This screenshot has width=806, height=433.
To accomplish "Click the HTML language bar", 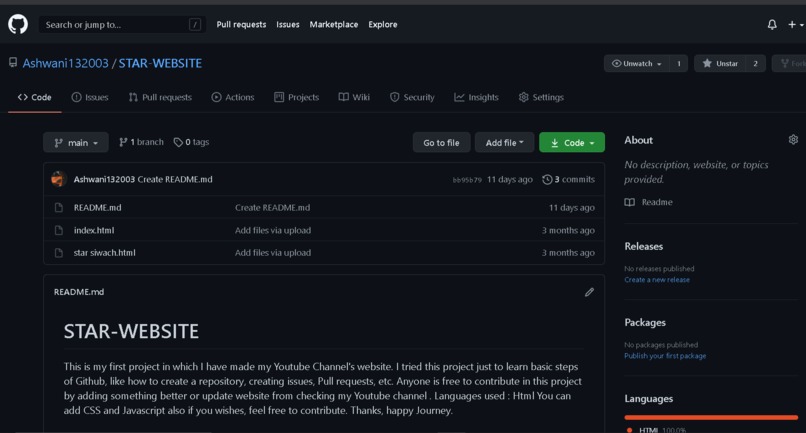I will (x=711, y=418).
